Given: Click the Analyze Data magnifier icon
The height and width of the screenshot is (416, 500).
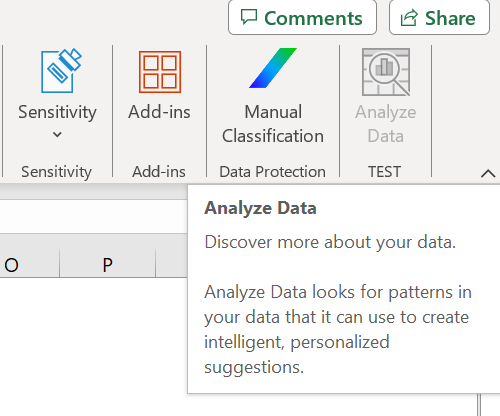Looking at the screenshot, I should 386,72.
